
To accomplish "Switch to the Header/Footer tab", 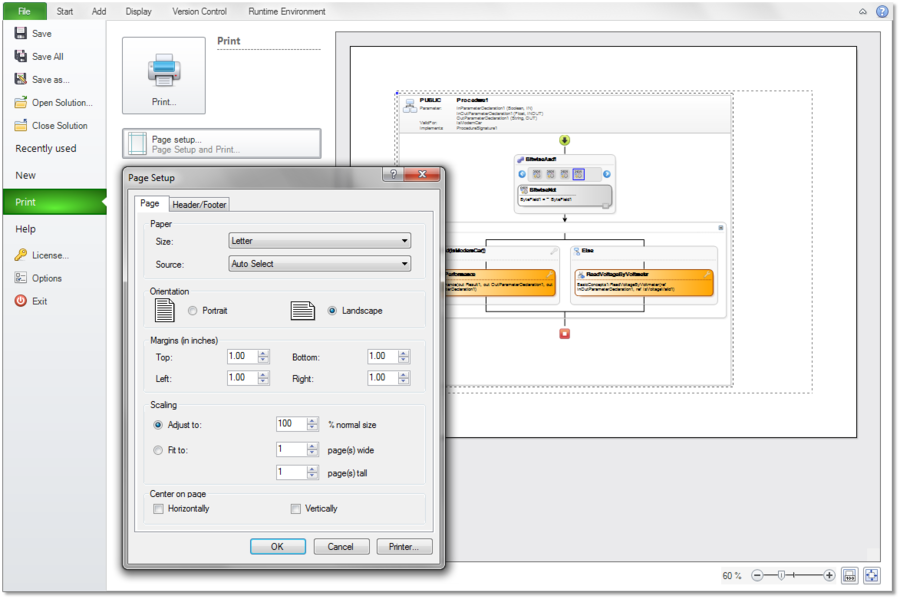I will (200, 204).
